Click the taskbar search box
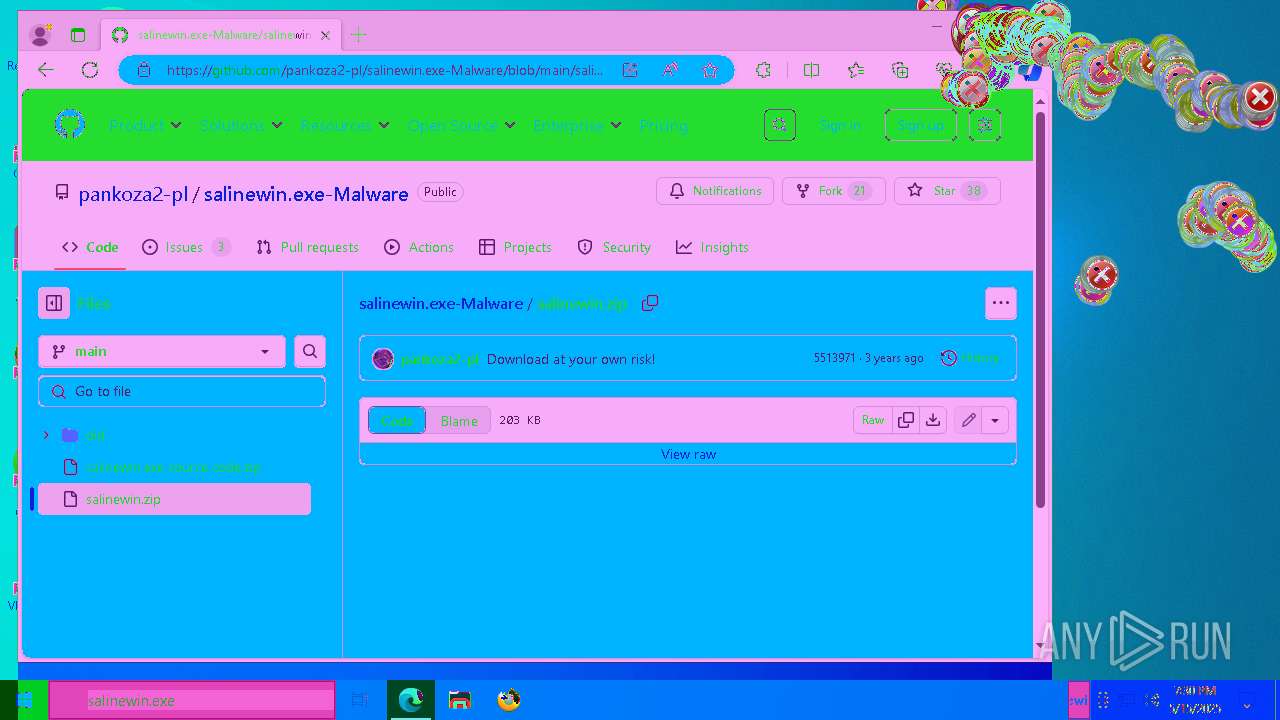The height and width of the screenshot is (720, 1280). coord(192,700)
